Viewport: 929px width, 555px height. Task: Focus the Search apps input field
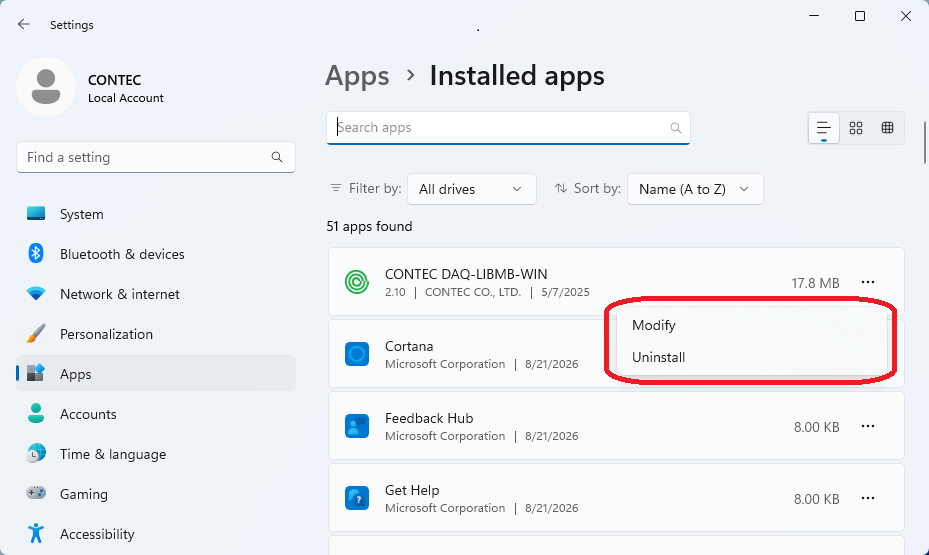click(x=508, y=127)
